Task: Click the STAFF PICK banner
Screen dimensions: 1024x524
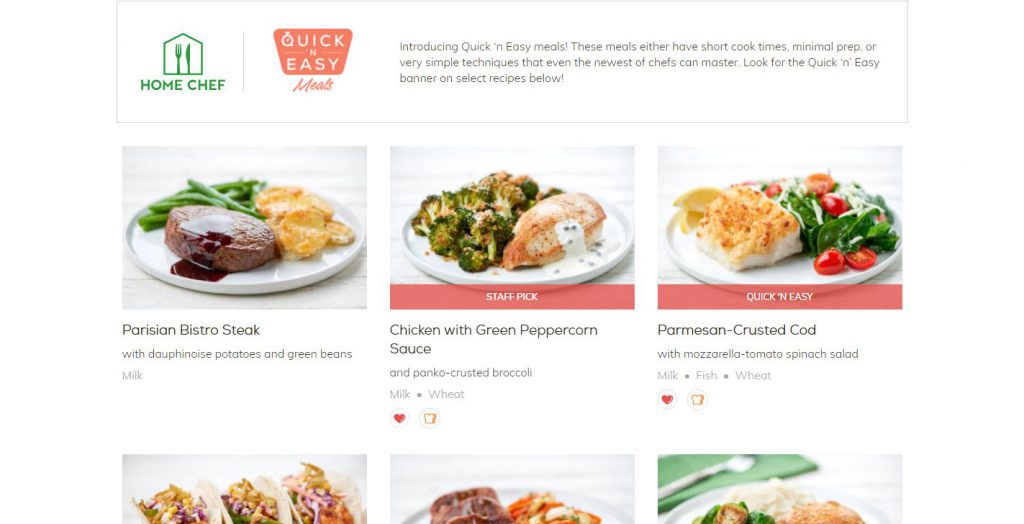Action: (x=512, y=297)
